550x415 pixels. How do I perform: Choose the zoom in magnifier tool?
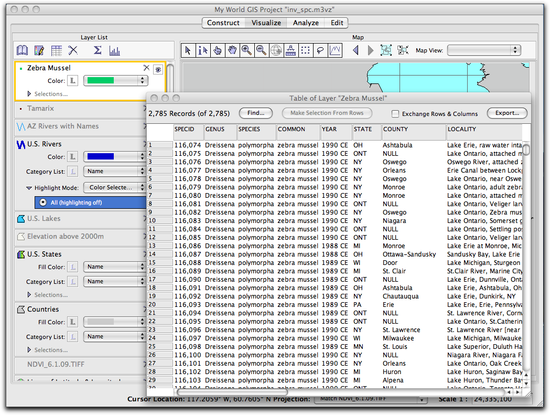pyautogui.click(x=246, y=51)
